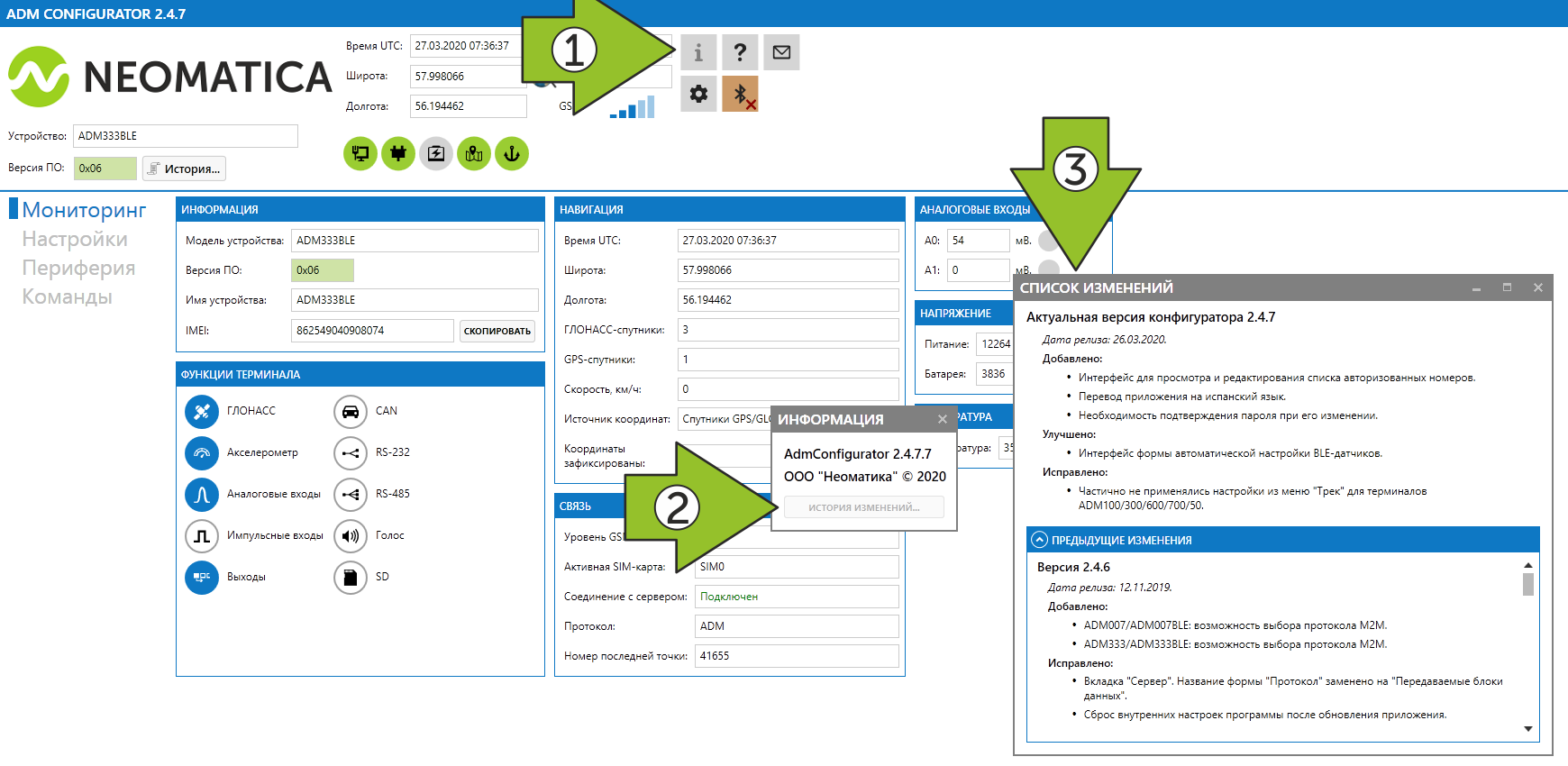Screen dimensions: 1568x766
Task: Click the changelog scrollbar thumb
Action: [x=1528, y=585]
